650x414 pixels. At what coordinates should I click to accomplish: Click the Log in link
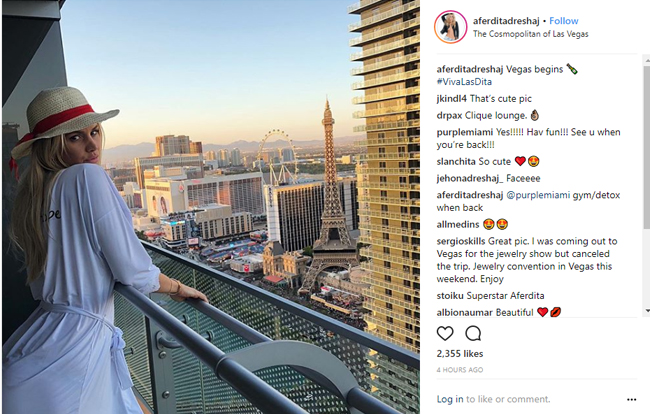(x=450, y=399)
